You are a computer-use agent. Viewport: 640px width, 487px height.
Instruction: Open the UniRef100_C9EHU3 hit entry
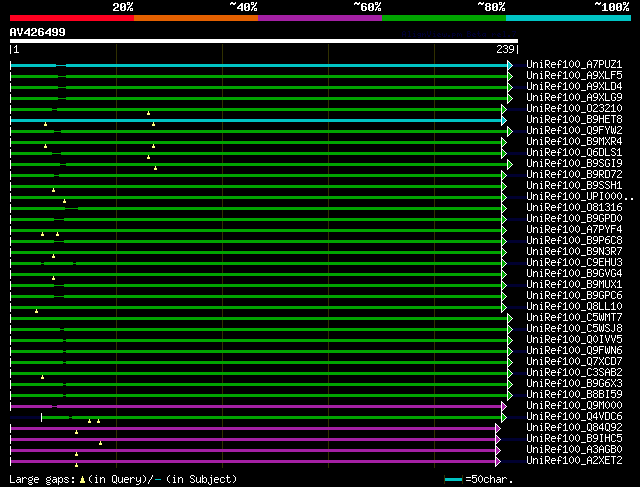coord(574,263)
